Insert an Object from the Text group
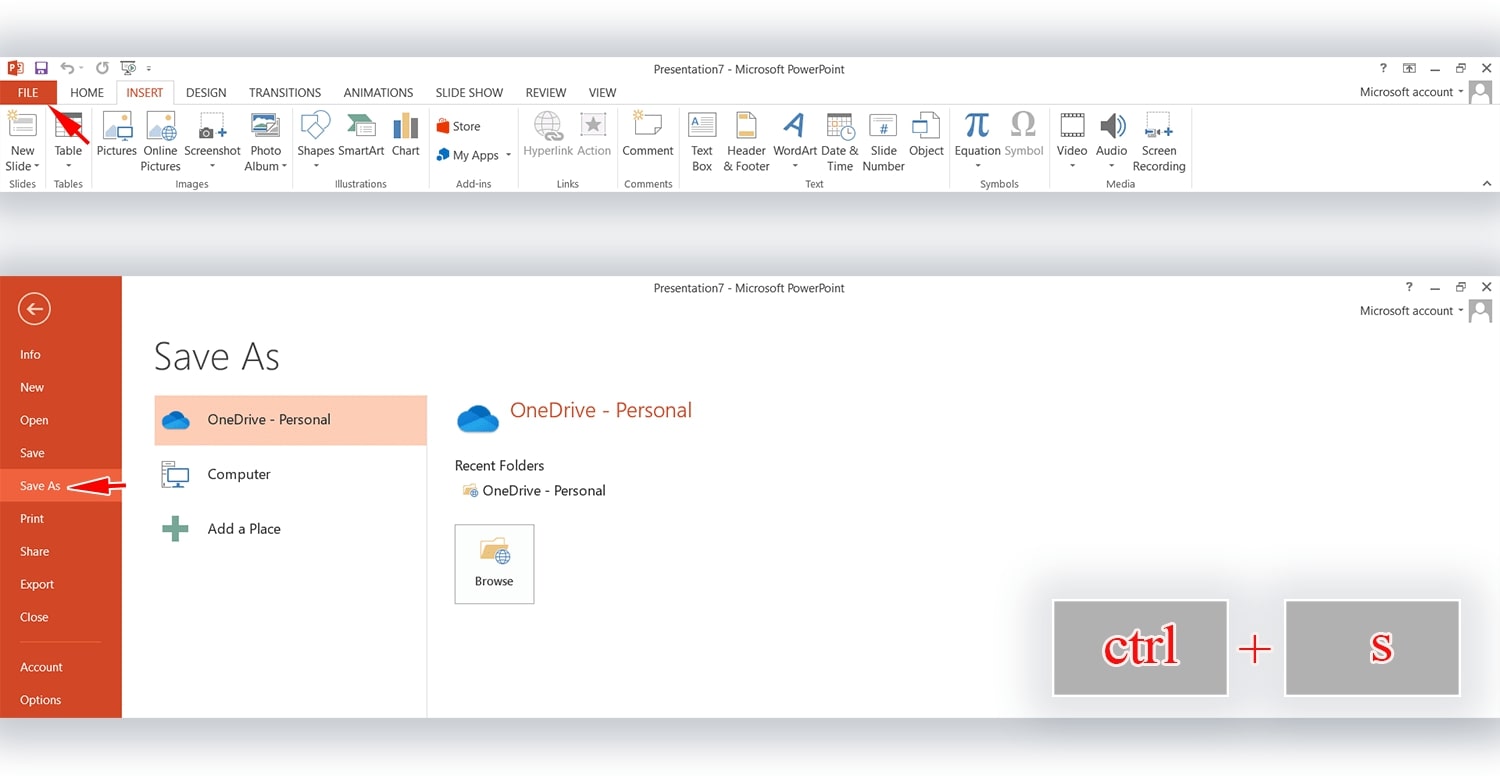 tap(926, 134)
